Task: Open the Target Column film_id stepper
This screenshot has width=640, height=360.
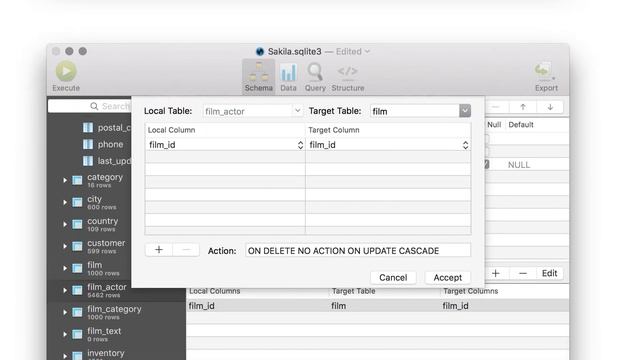Action: pos(465,145)
